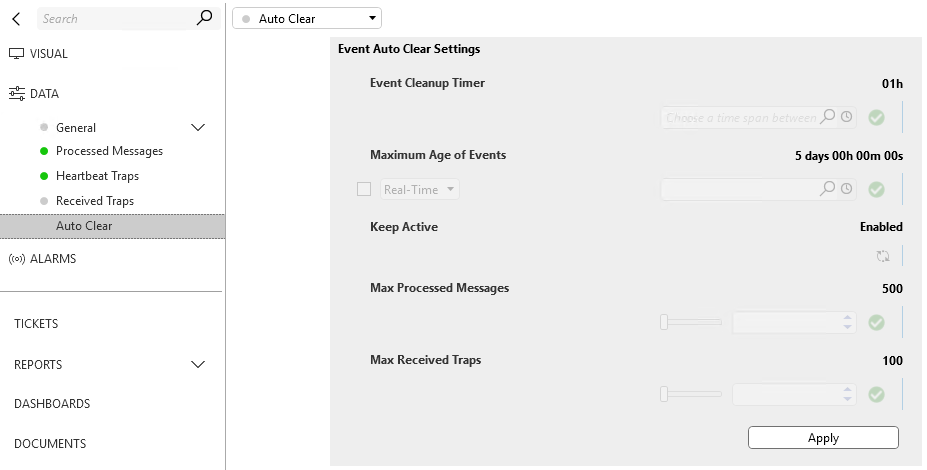Click the back arrow icon
The image size is (927, 470).
[17, 19]
